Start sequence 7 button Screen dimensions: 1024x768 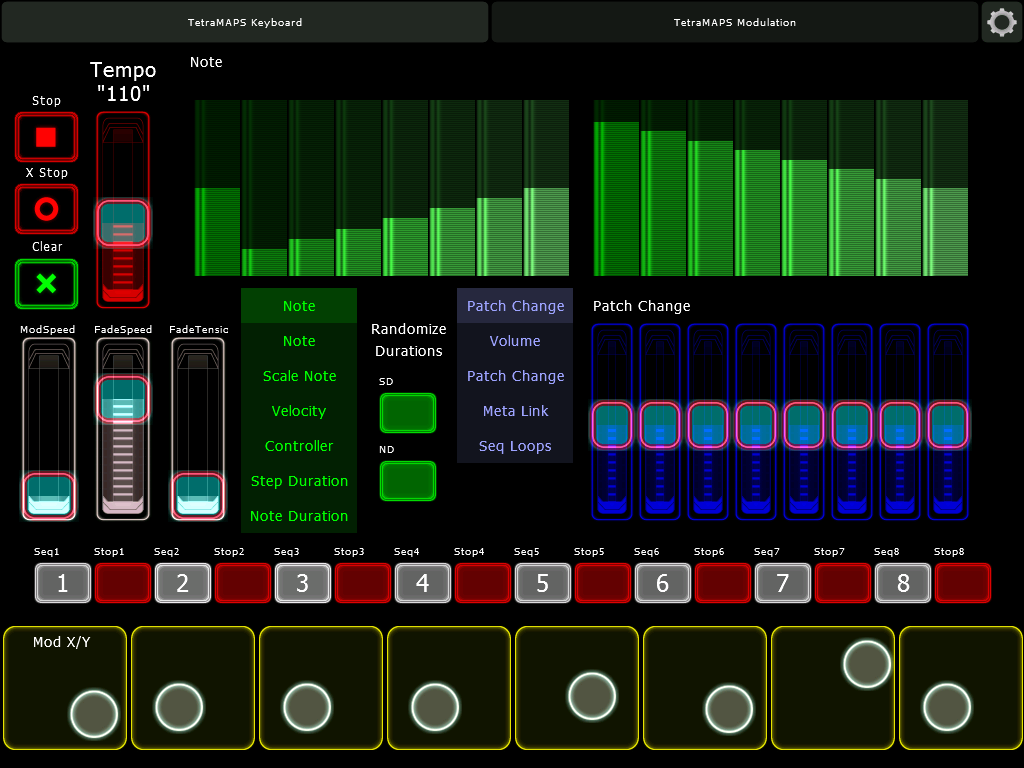pos(782,583)
